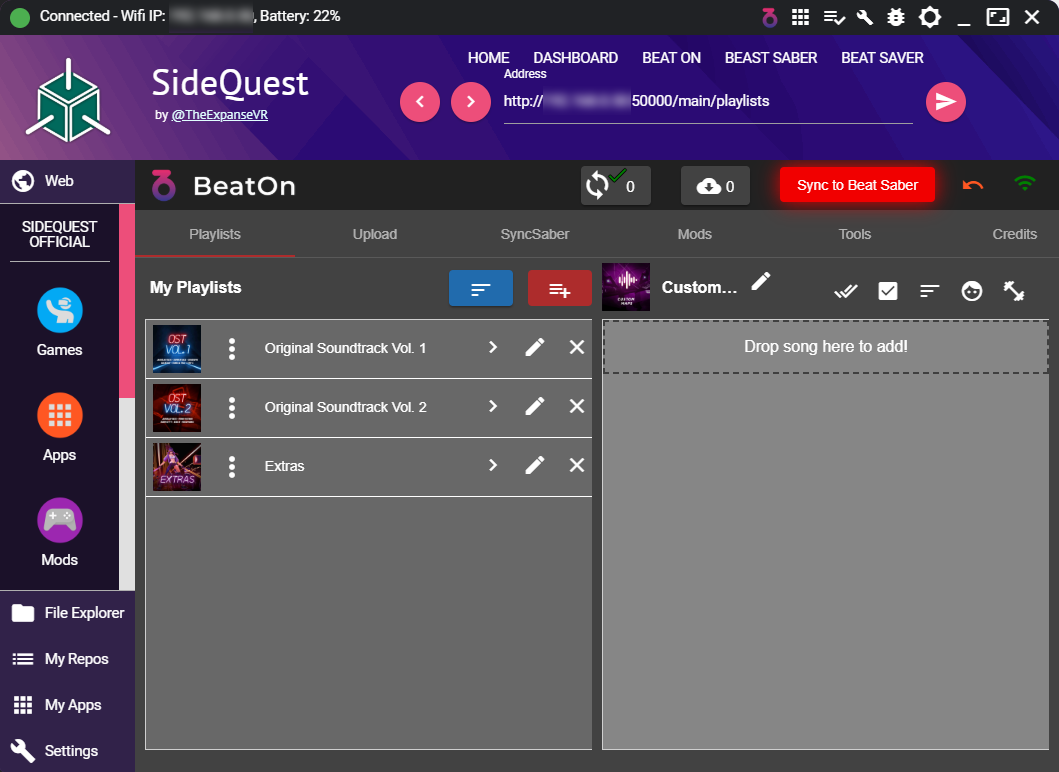Click the address URL input field
Image resolution: width=1059 pixels, height=772 pixels.
[x=708, y=101]
